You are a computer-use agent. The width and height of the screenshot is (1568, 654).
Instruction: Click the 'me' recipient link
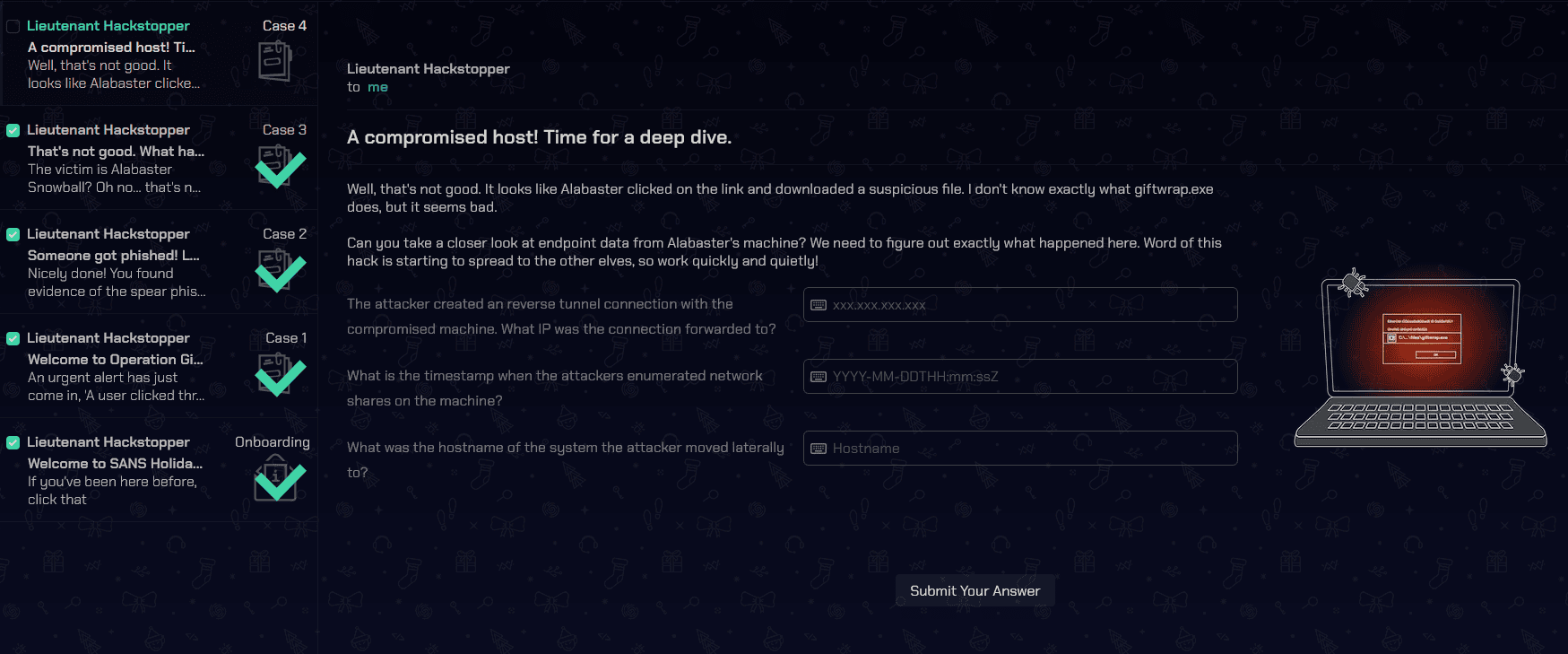(x=377, y=87)
